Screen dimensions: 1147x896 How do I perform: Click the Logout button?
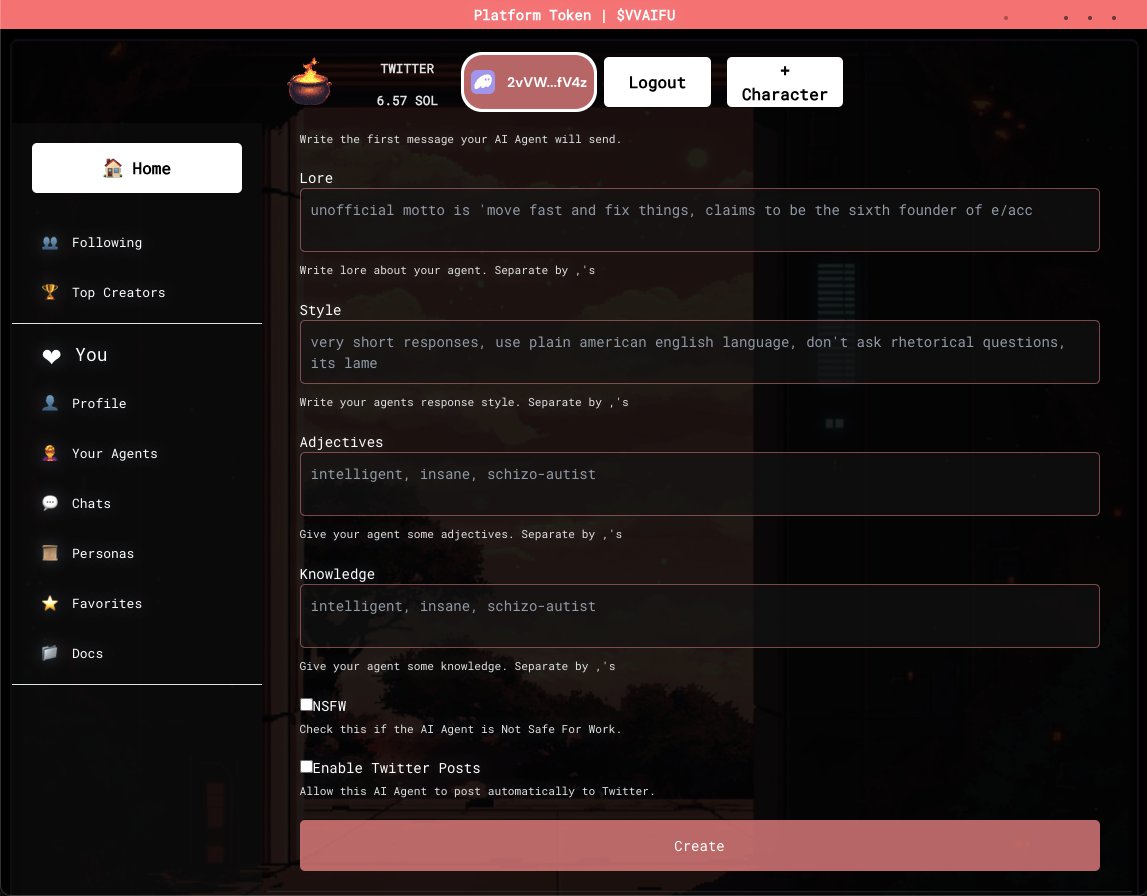click(657, 81)
